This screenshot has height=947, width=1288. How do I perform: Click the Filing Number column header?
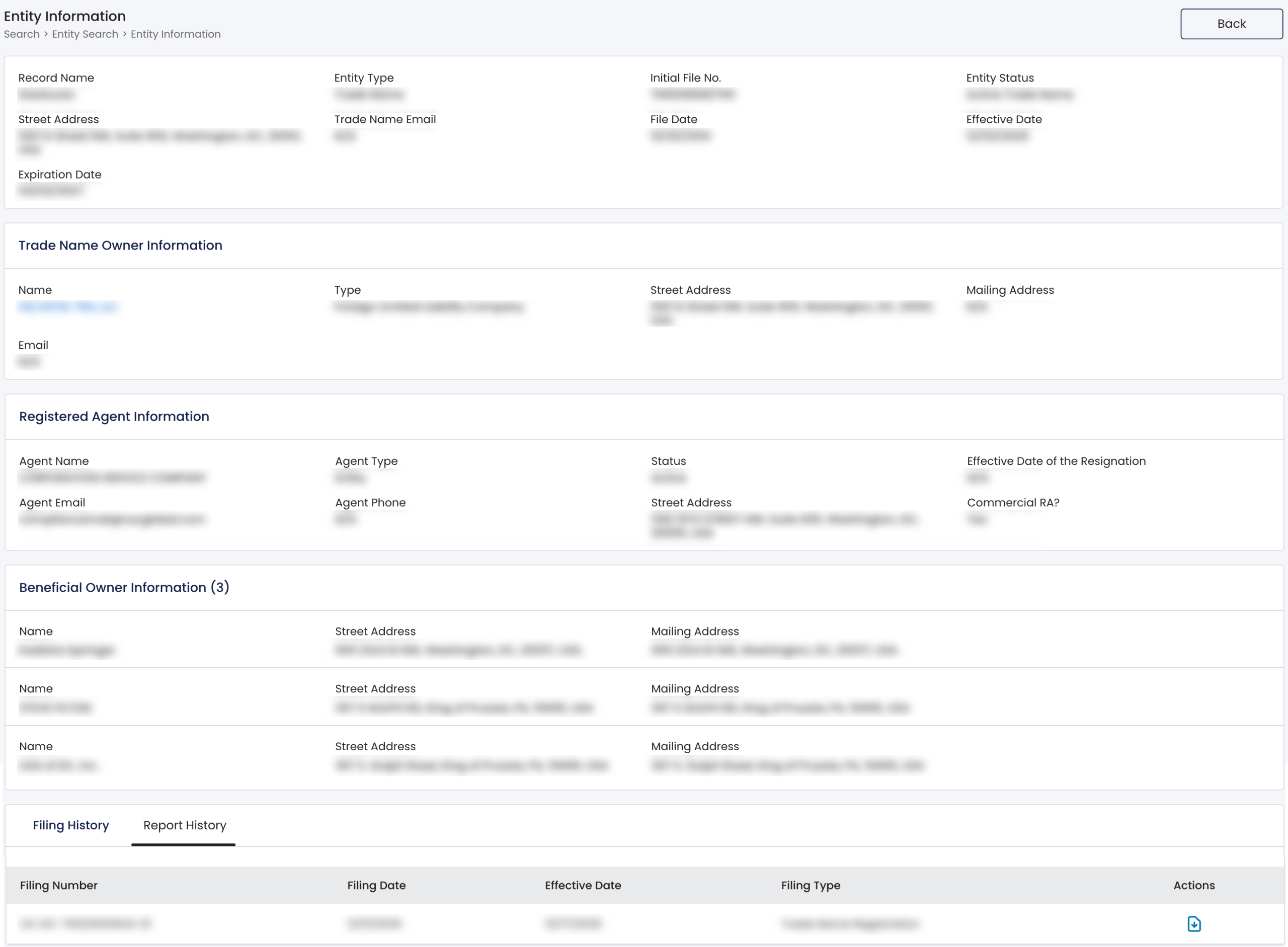pyautogui.click(x=58, y=885)
